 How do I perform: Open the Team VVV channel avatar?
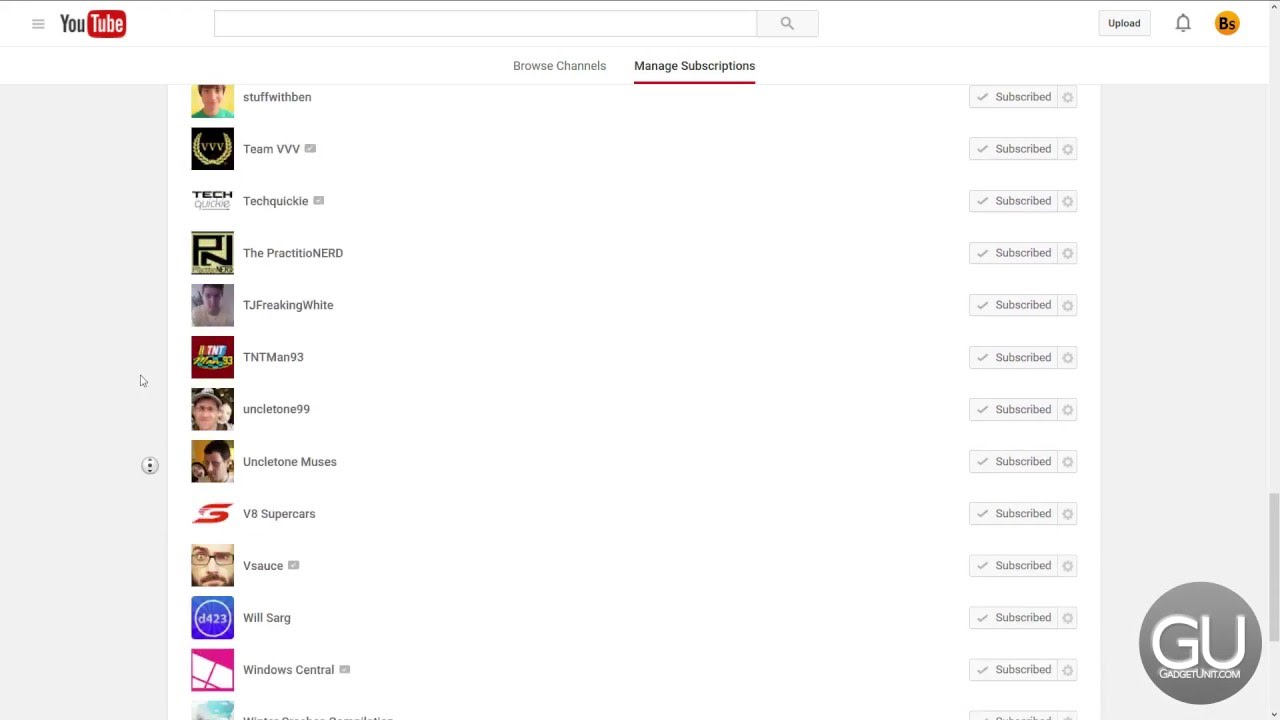tap(212, 149)
